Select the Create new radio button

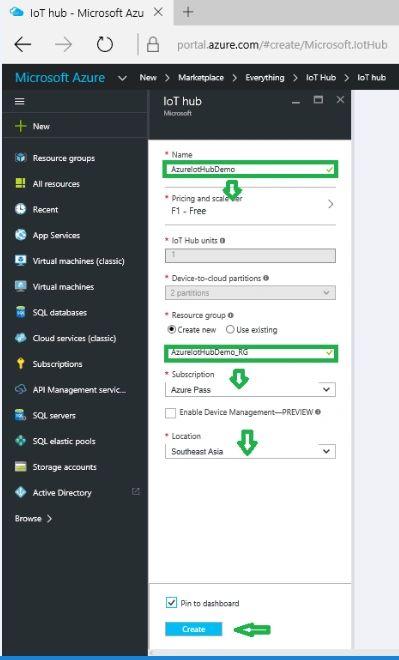click(x=171, y=330)
